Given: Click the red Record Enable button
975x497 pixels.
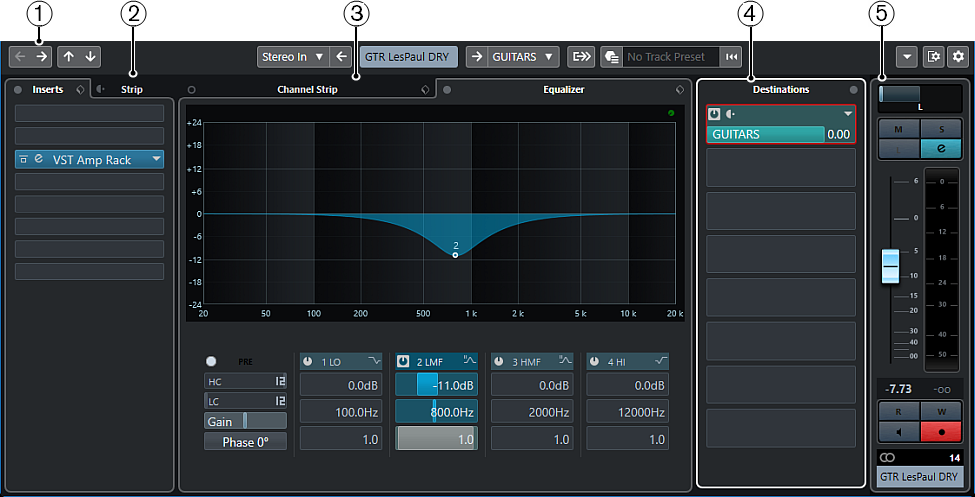Looking at the screenshot, I should pyautogui.click(x=941, y=432).
